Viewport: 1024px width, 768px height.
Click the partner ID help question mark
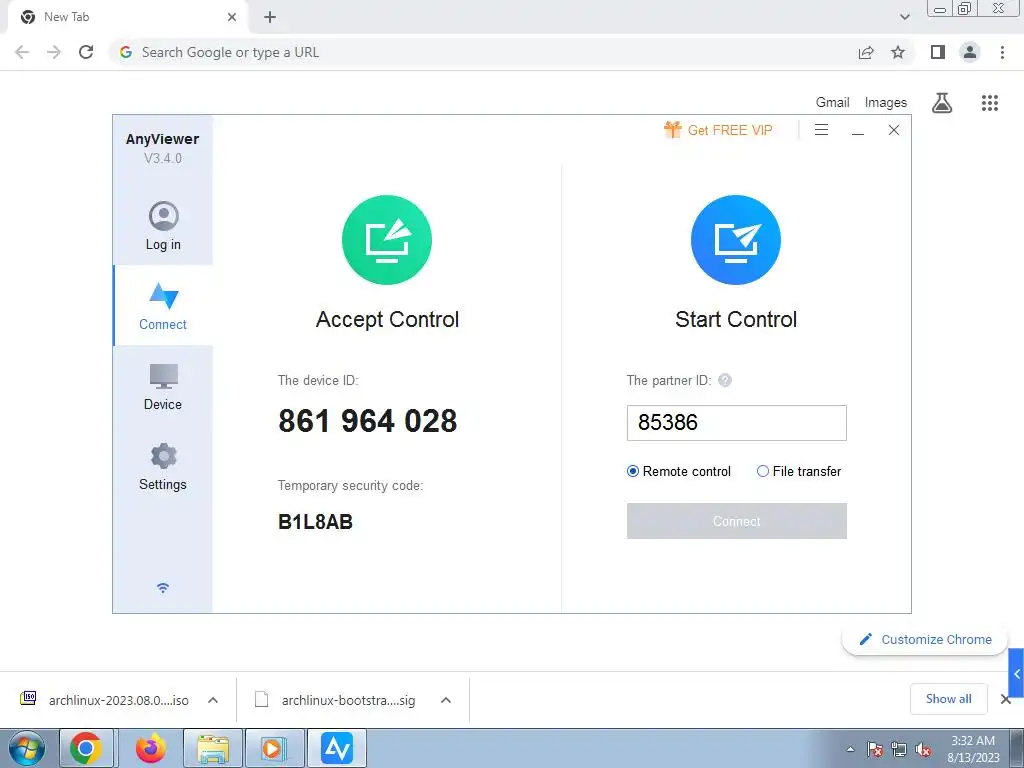[x=725, y=380]
